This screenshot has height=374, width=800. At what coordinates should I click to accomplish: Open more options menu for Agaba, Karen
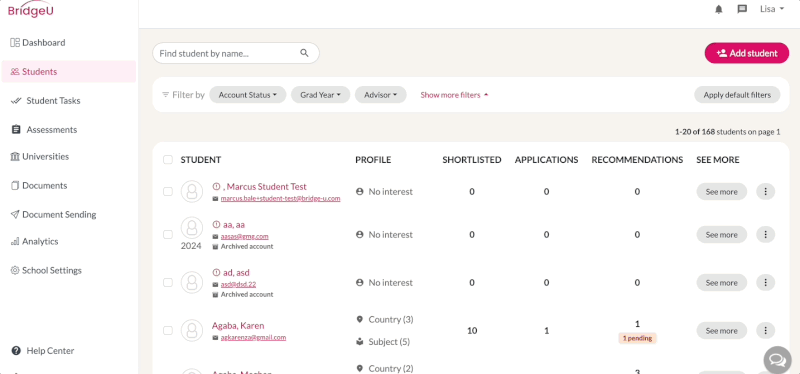click(x=765, y=331)
